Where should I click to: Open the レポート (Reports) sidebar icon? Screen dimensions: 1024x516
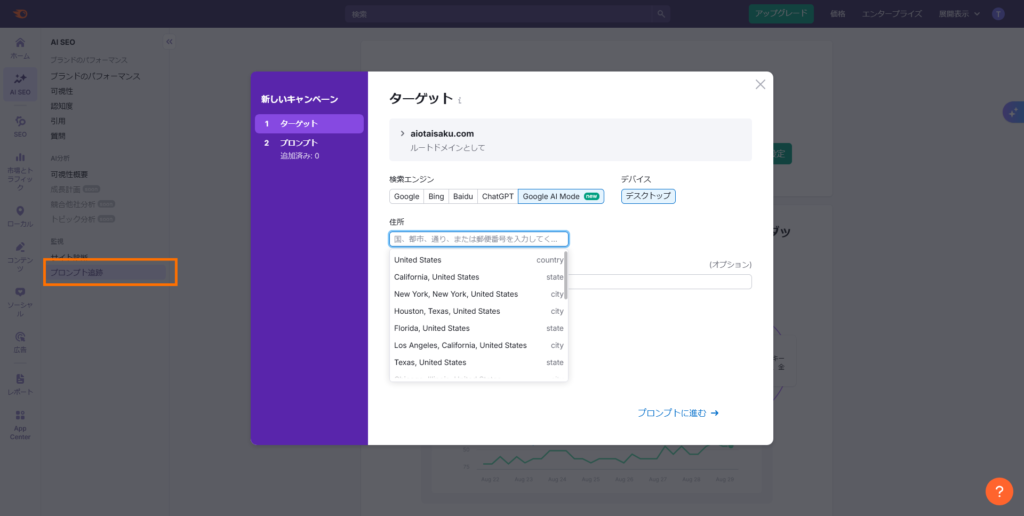coord(20,383)
